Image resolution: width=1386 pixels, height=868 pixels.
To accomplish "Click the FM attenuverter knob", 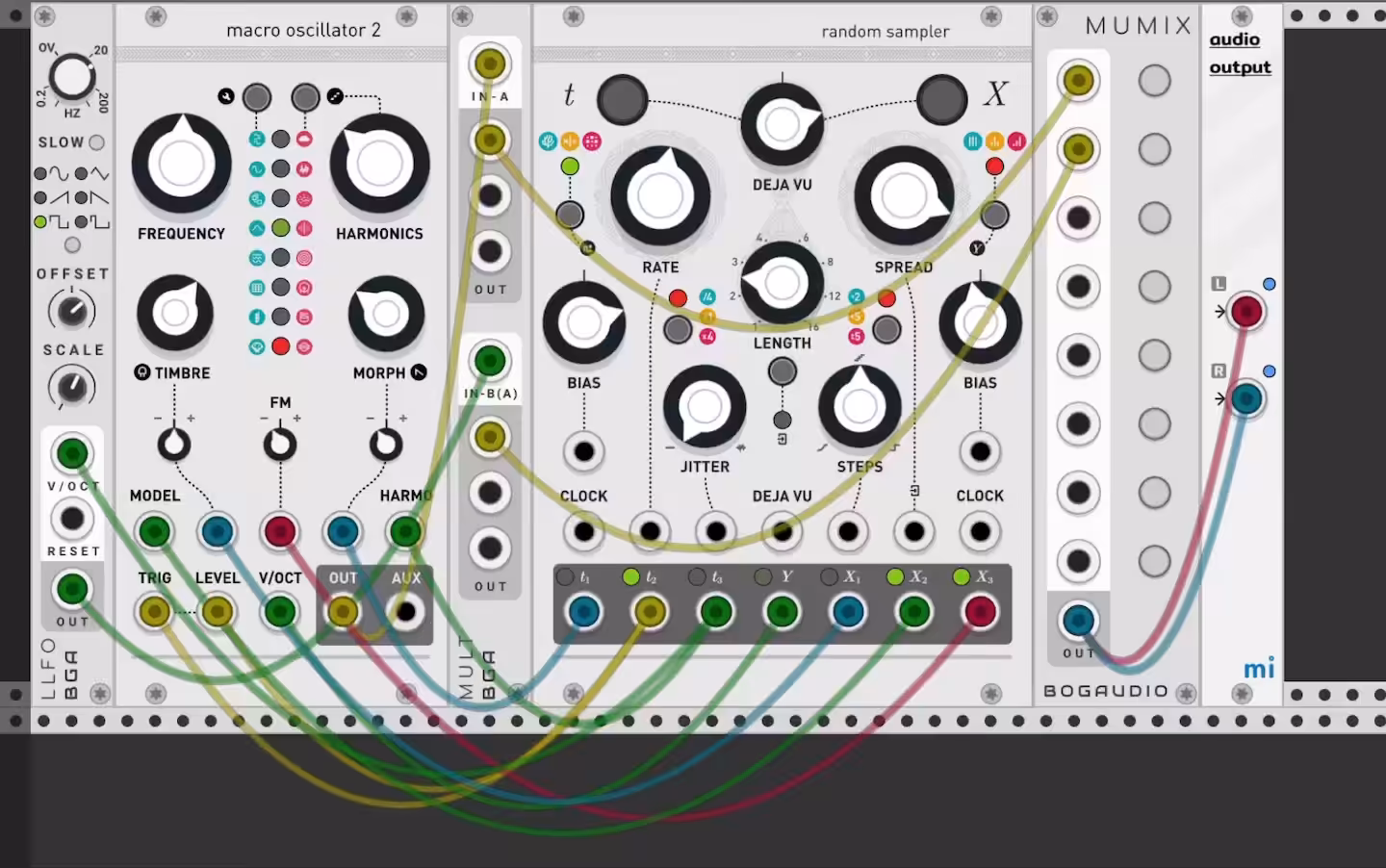I will pos(280,444).
